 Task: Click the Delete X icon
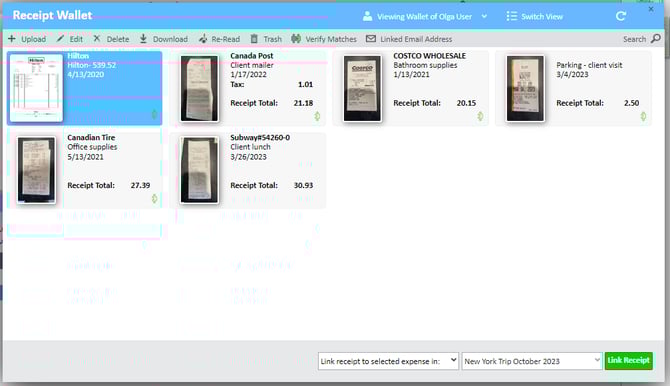[97, 38]
